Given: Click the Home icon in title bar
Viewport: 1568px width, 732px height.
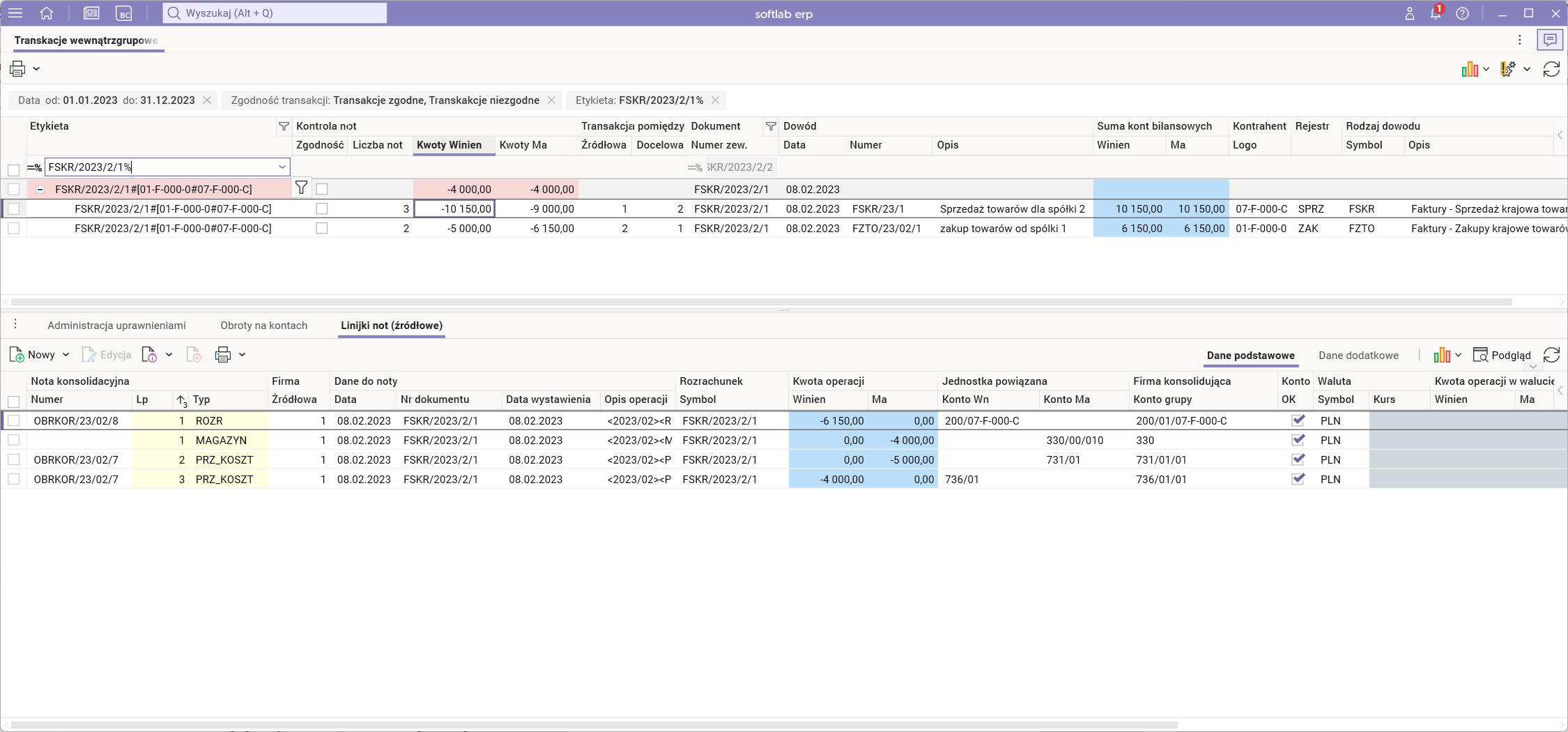Looking at the screenshot, I should point(47,13).
